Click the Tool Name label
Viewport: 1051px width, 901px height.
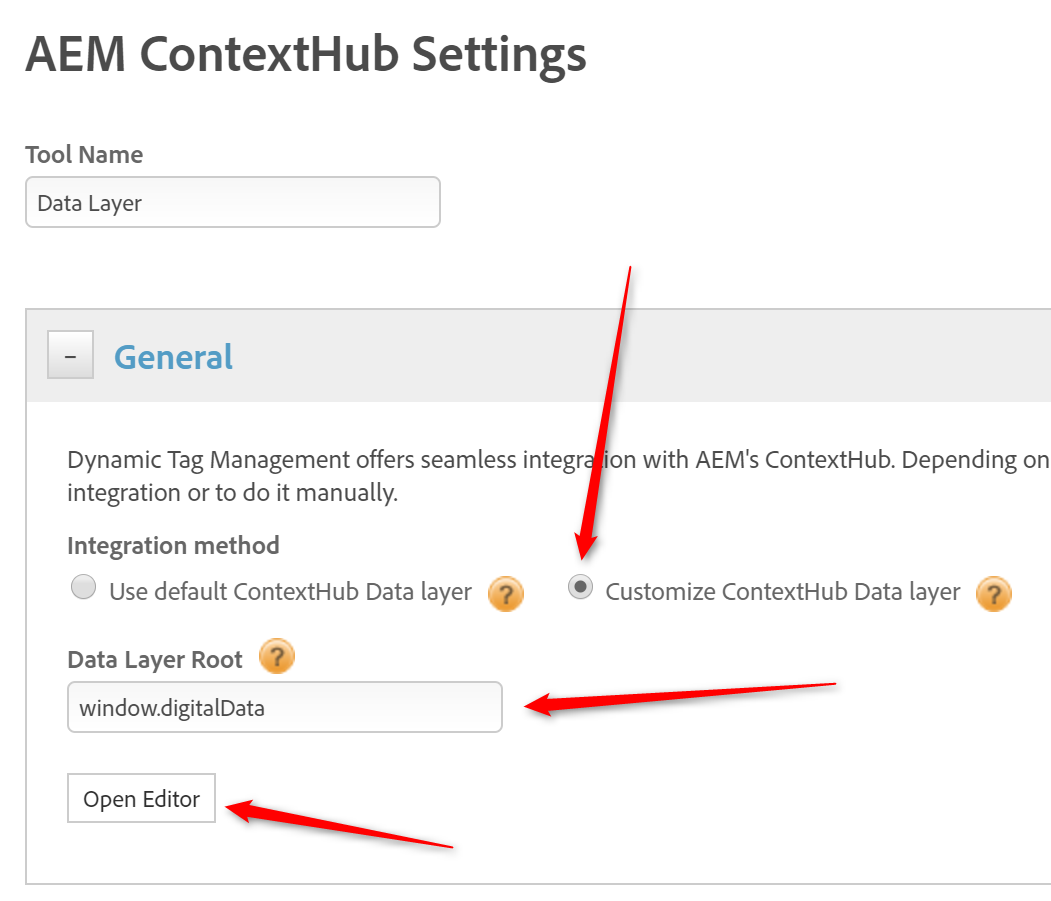tap(84, 155)
